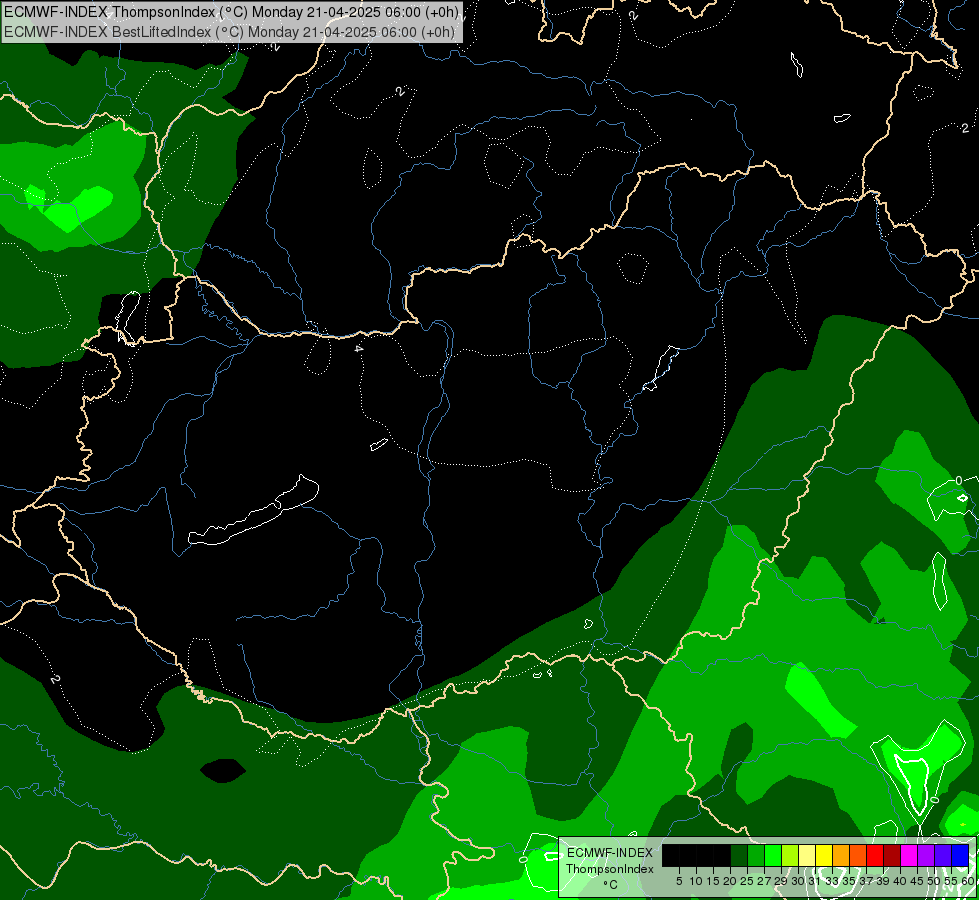The height and width of the screenshot is (900, 979).
Task: Select the pale yellow 30–31 legend swatch
Action: coord(807,855)
